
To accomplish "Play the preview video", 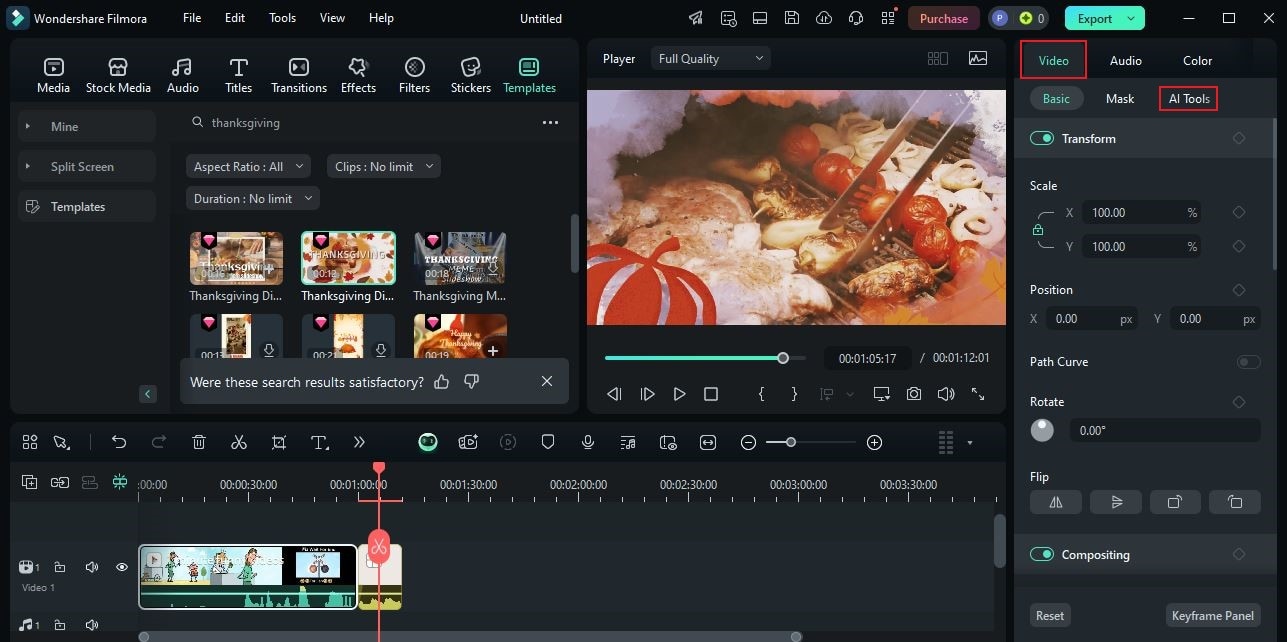I will click(x=679, y=394).
